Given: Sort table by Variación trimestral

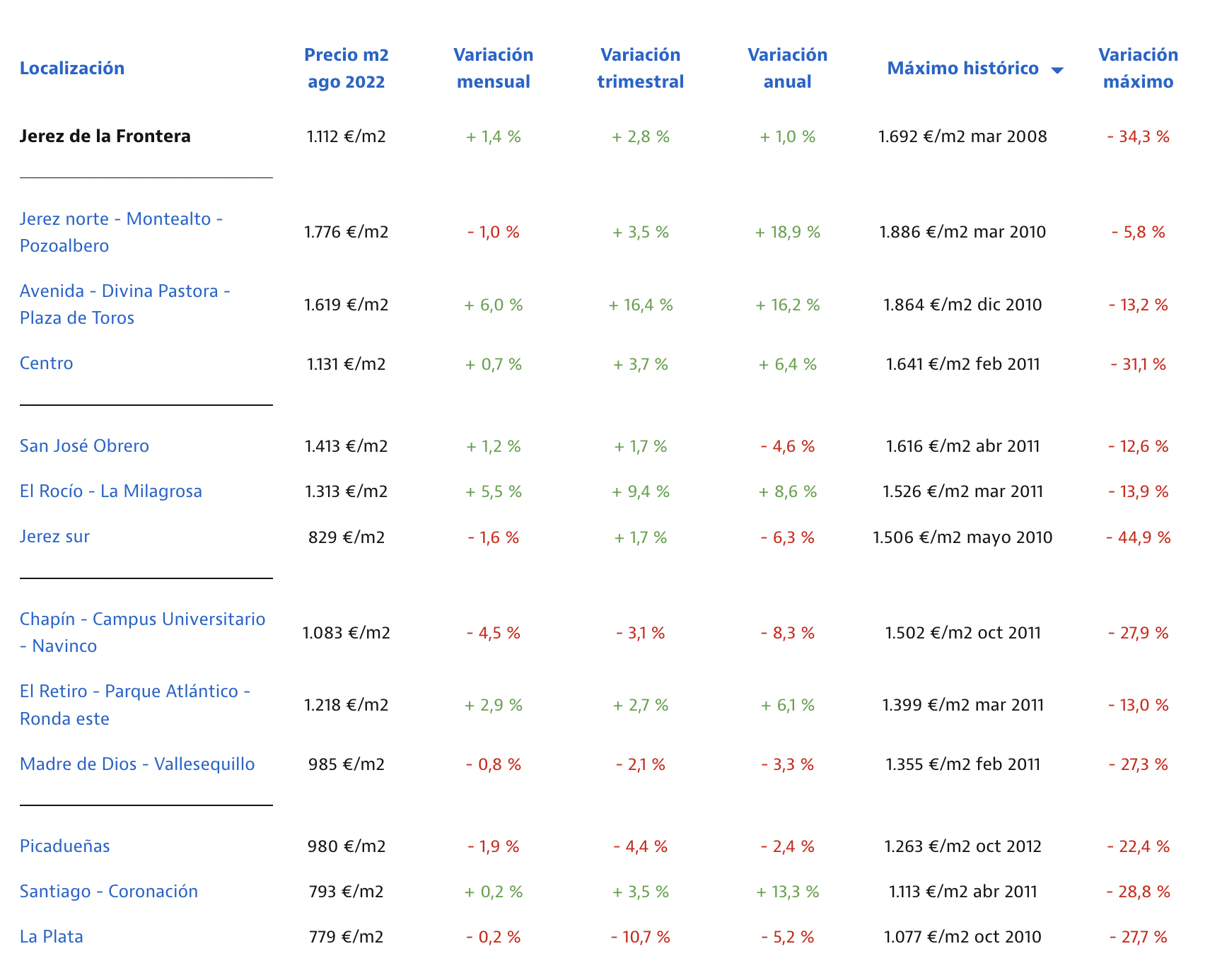Looking at the screenshot, I should tap(640, 68).
